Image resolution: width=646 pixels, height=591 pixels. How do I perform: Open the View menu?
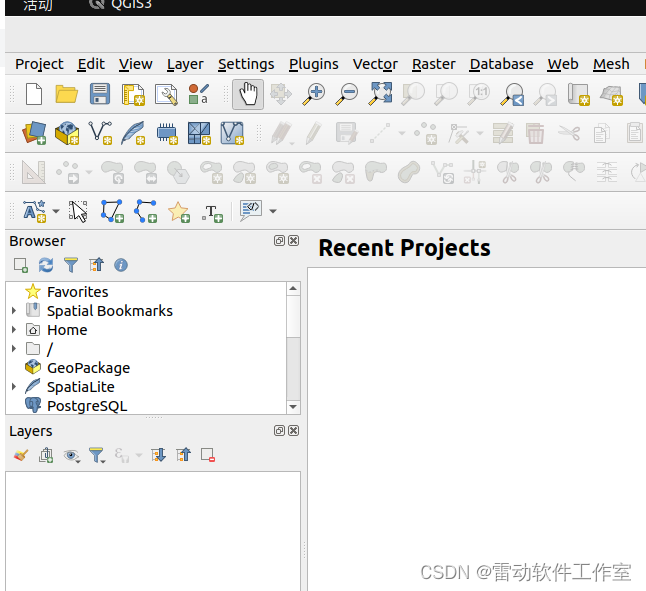click(x=136, y=64)
